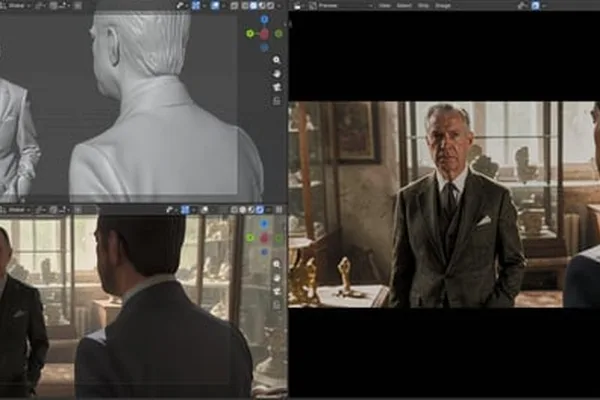Click blue Z axis in top viewport gizmo
The image size is (600, 400).
coord(264,19)
